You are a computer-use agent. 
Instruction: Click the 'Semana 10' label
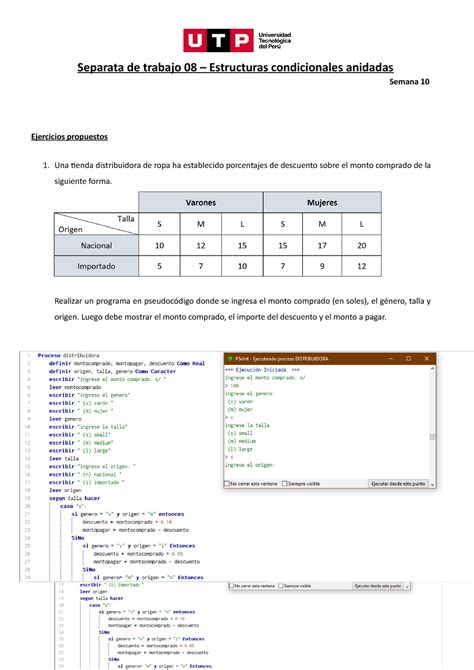click(409, 82)
